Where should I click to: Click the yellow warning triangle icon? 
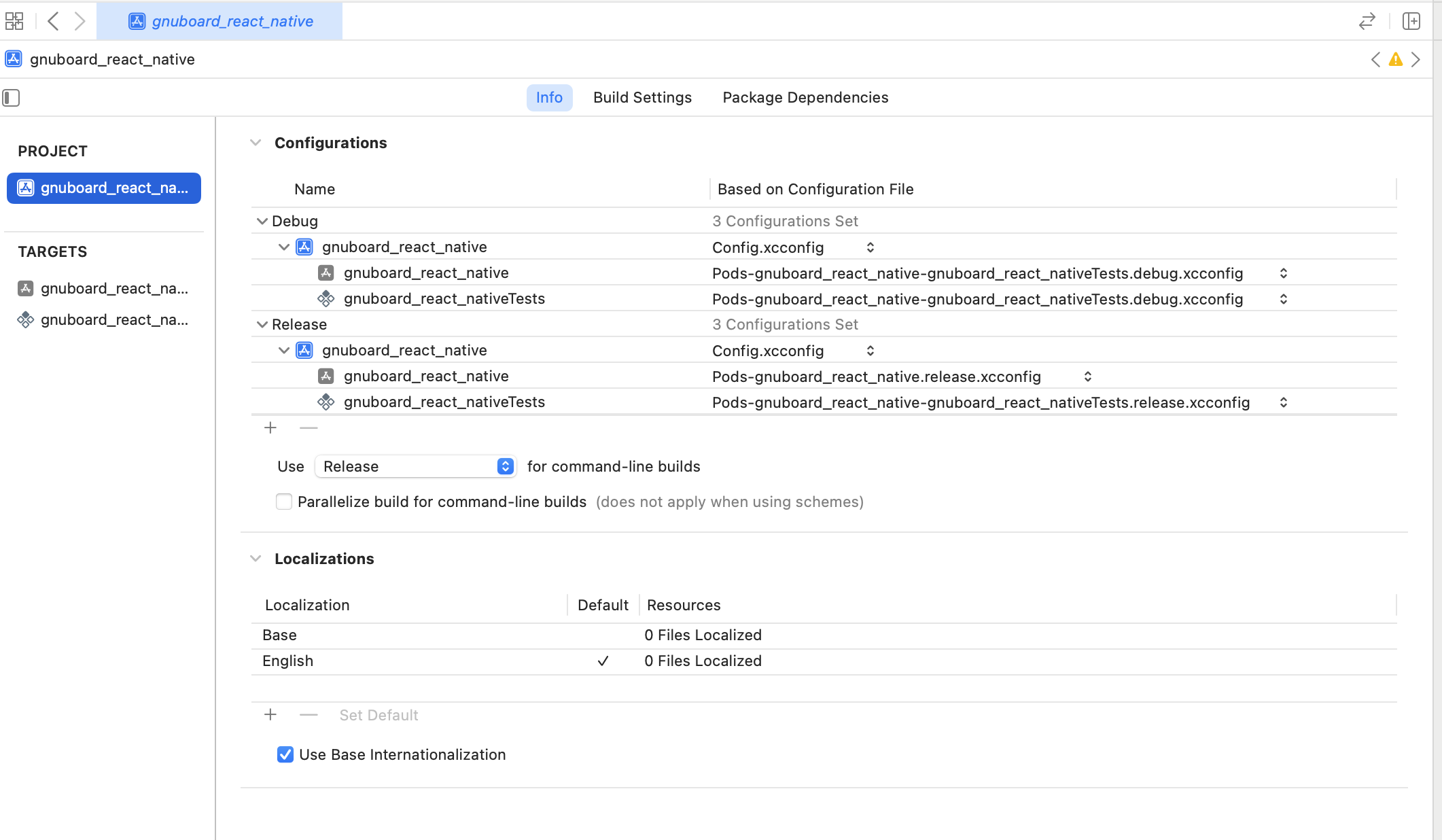point(1395,60)
